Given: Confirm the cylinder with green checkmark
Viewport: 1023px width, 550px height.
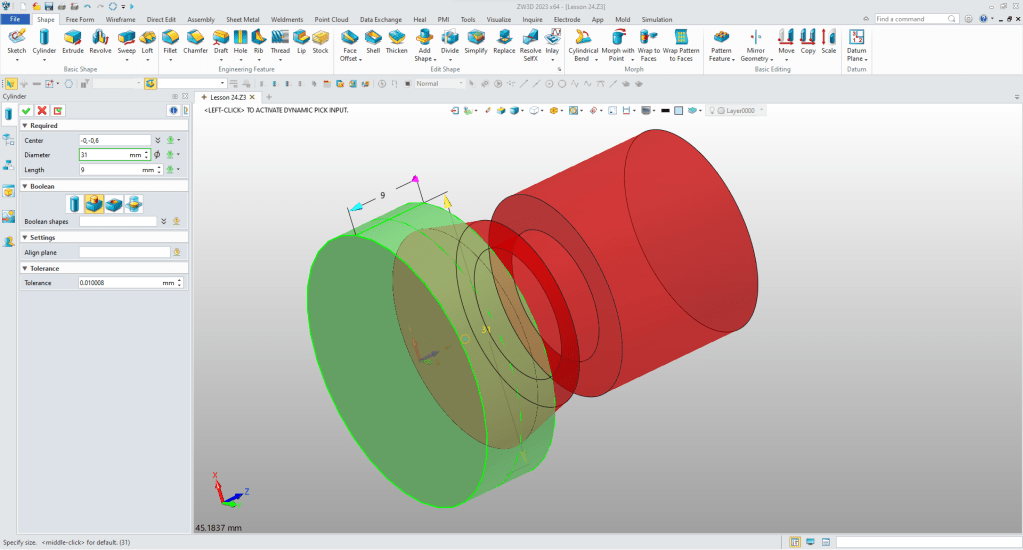Looking at the screenshot, I should point(27,110).
